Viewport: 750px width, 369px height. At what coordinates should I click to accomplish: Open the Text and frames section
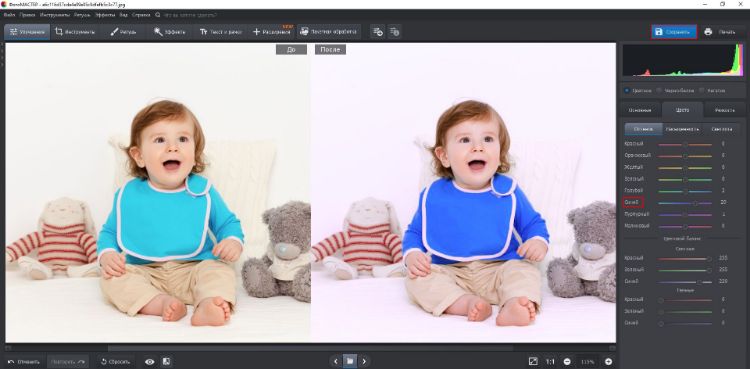pyautogui.click(x=221, y=32)
